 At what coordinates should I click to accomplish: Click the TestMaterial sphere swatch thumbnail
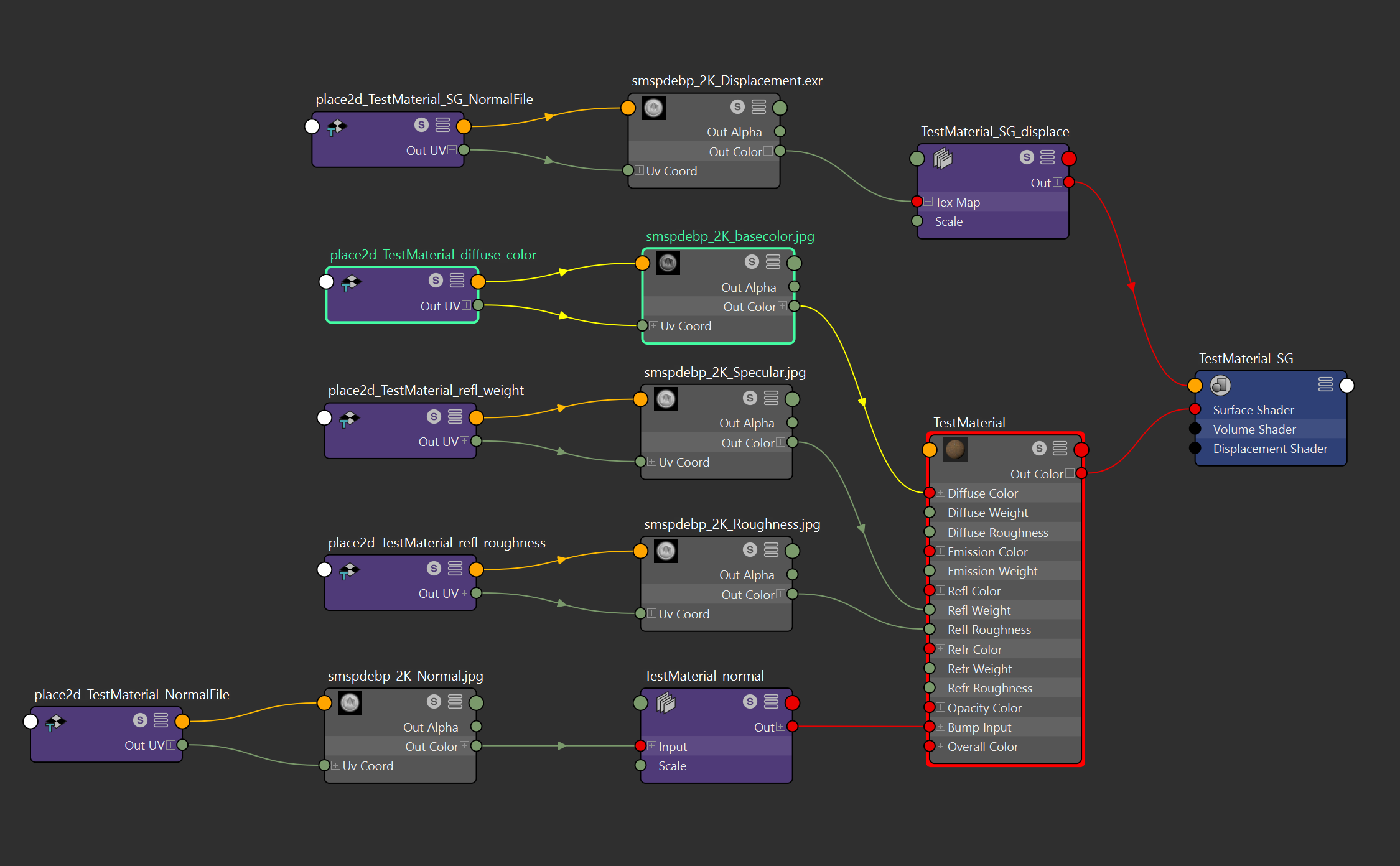pyautogui.click(x=955, y=449)
